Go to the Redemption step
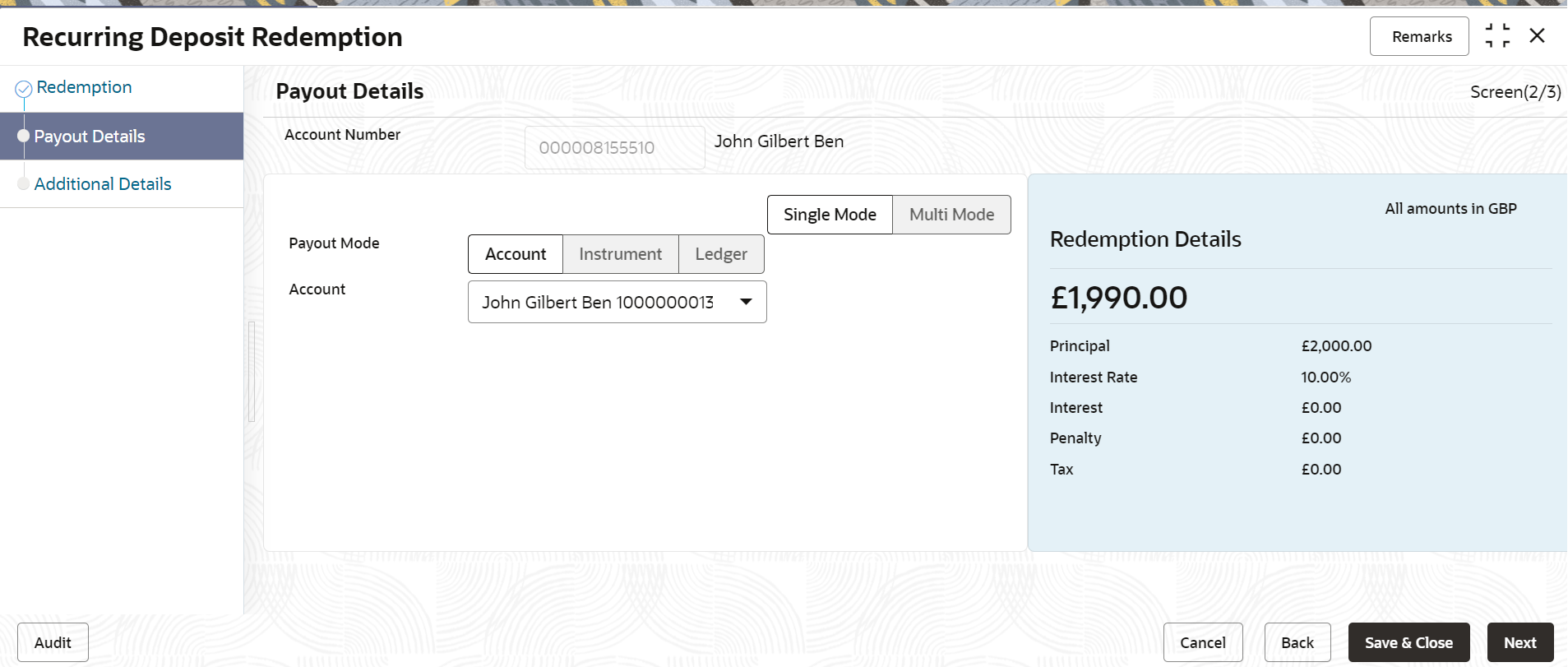This screenshot has width=1568, height=667. [x=84, y=87]
